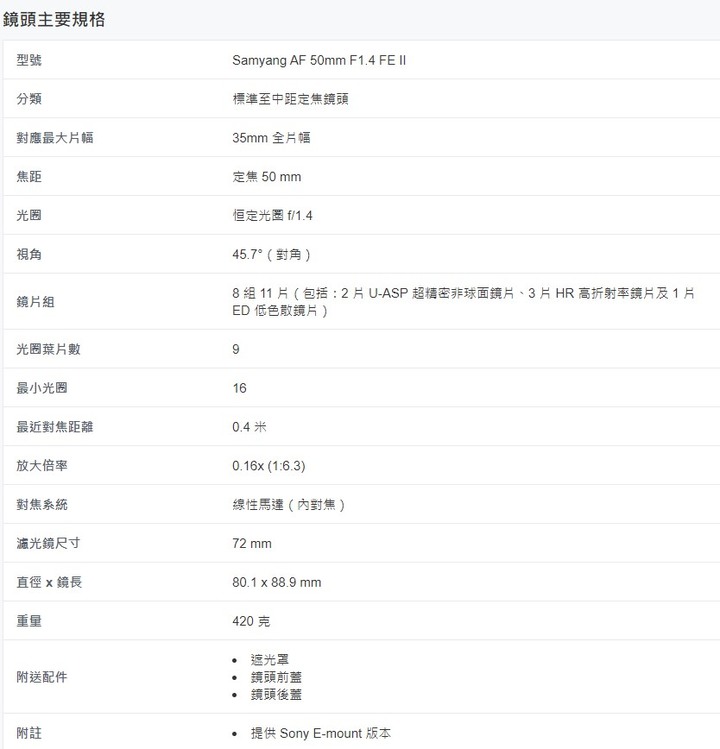Click the value 恒定光圈 f/1.4

tap(272, 215)
